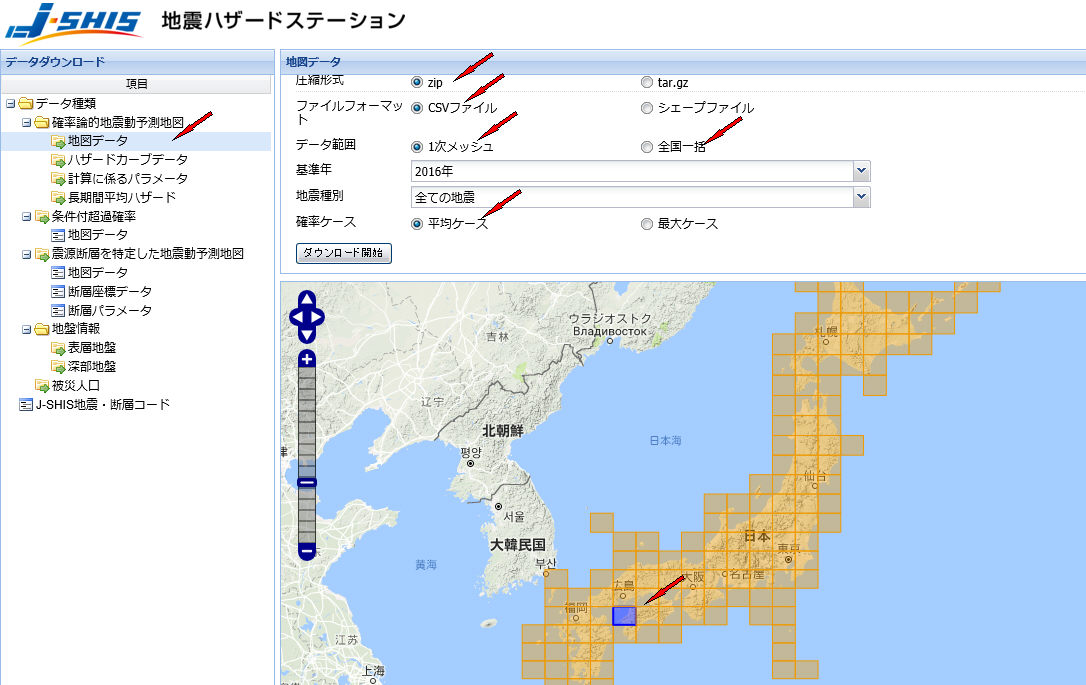
Task: Click the 断層座標データ table icon
Action: coord(58,292)
